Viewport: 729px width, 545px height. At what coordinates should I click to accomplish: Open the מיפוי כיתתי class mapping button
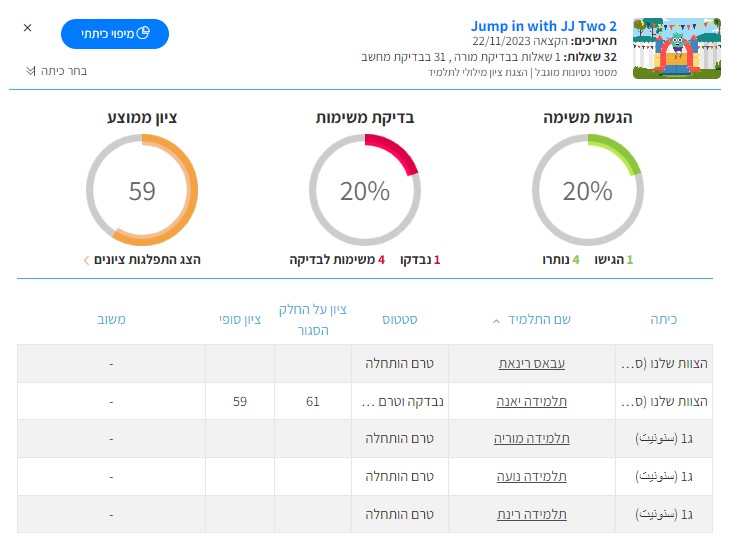tap(115, 33)
